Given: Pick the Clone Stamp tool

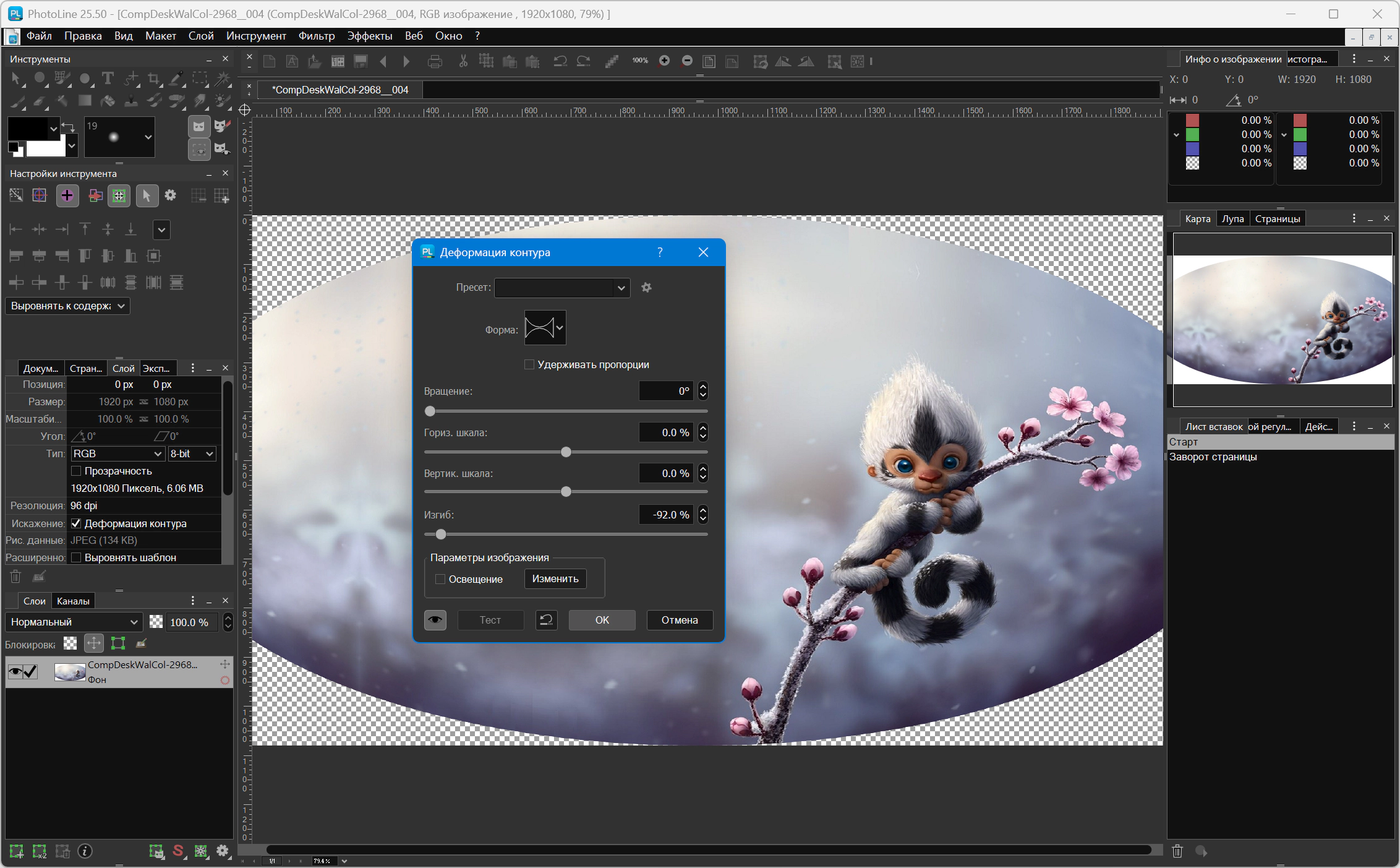Looking at the screenshot, I should [131, 100].
